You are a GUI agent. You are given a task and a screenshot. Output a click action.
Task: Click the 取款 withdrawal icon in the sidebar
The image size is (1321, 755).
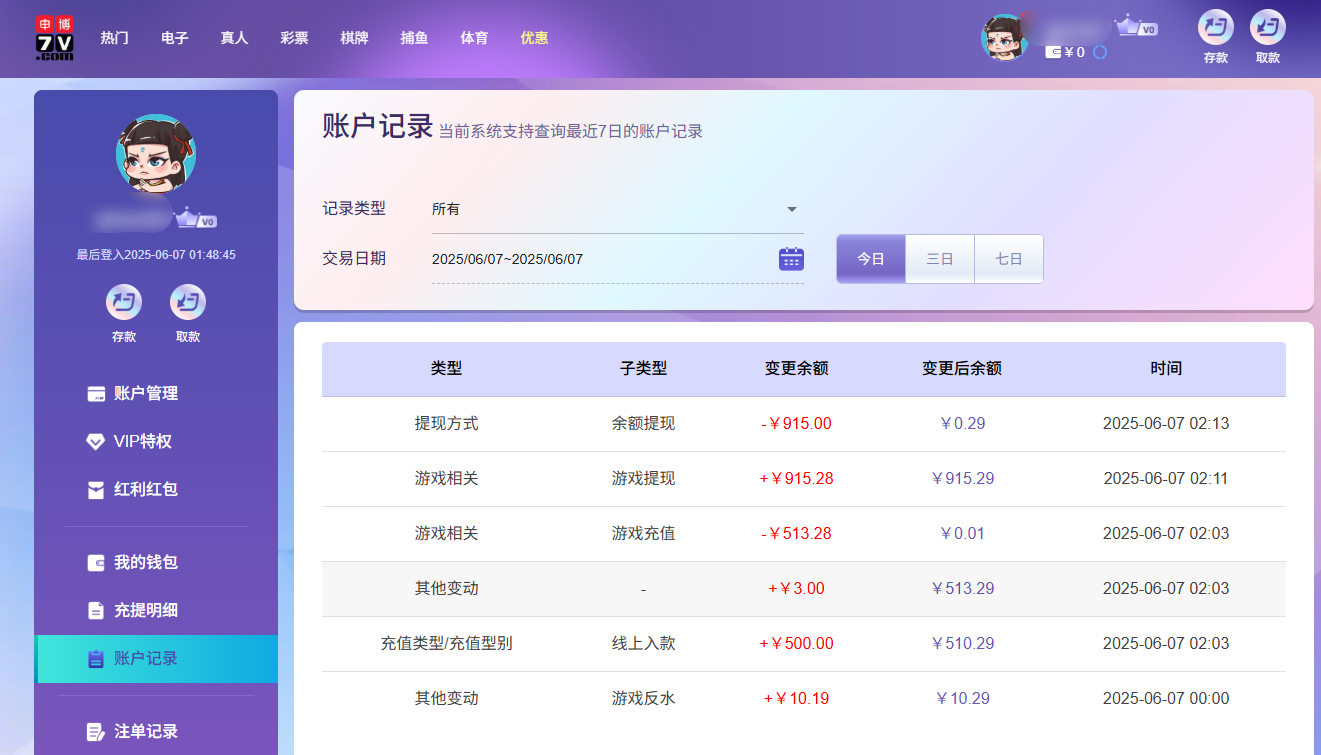point(188,303)
